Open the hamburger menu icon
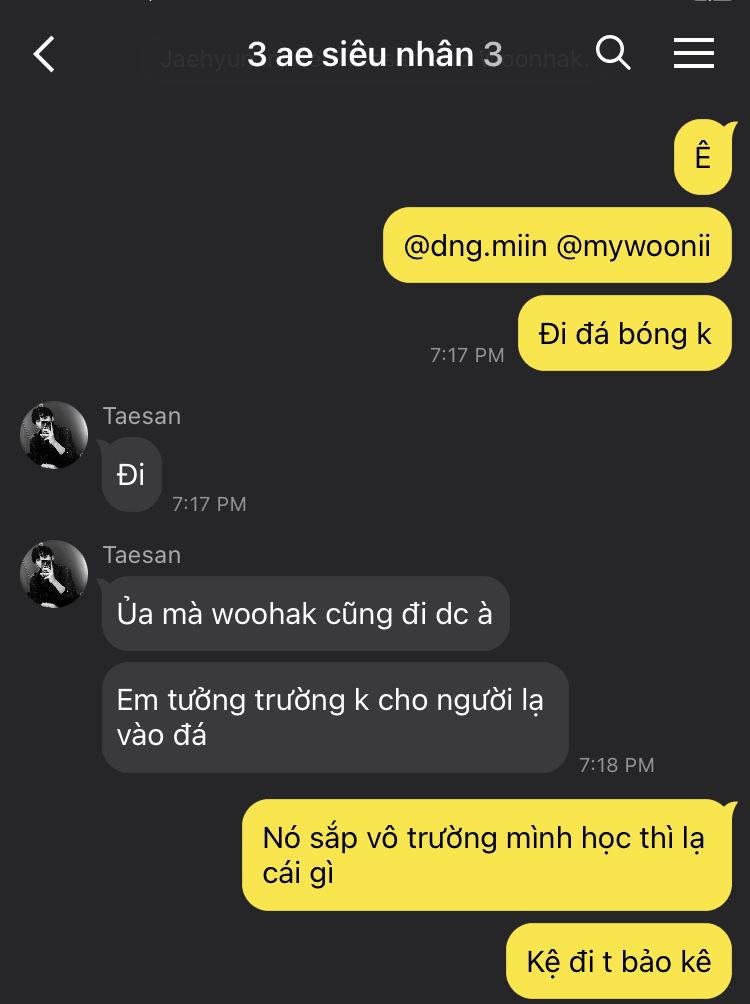 [x=694, y=53]
